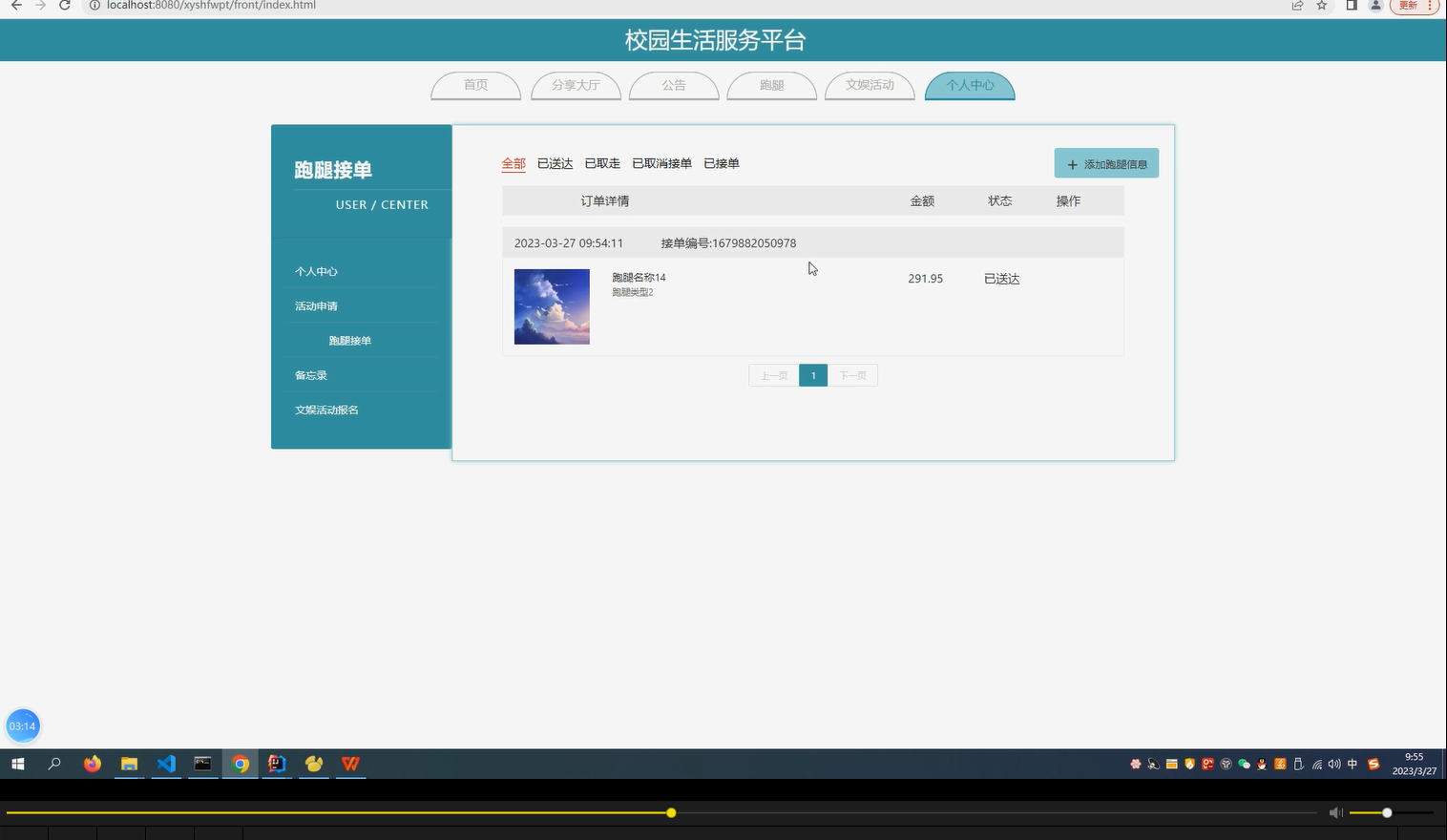Open WPS Office from the taskbar
1447x840 pixels.
349,764
